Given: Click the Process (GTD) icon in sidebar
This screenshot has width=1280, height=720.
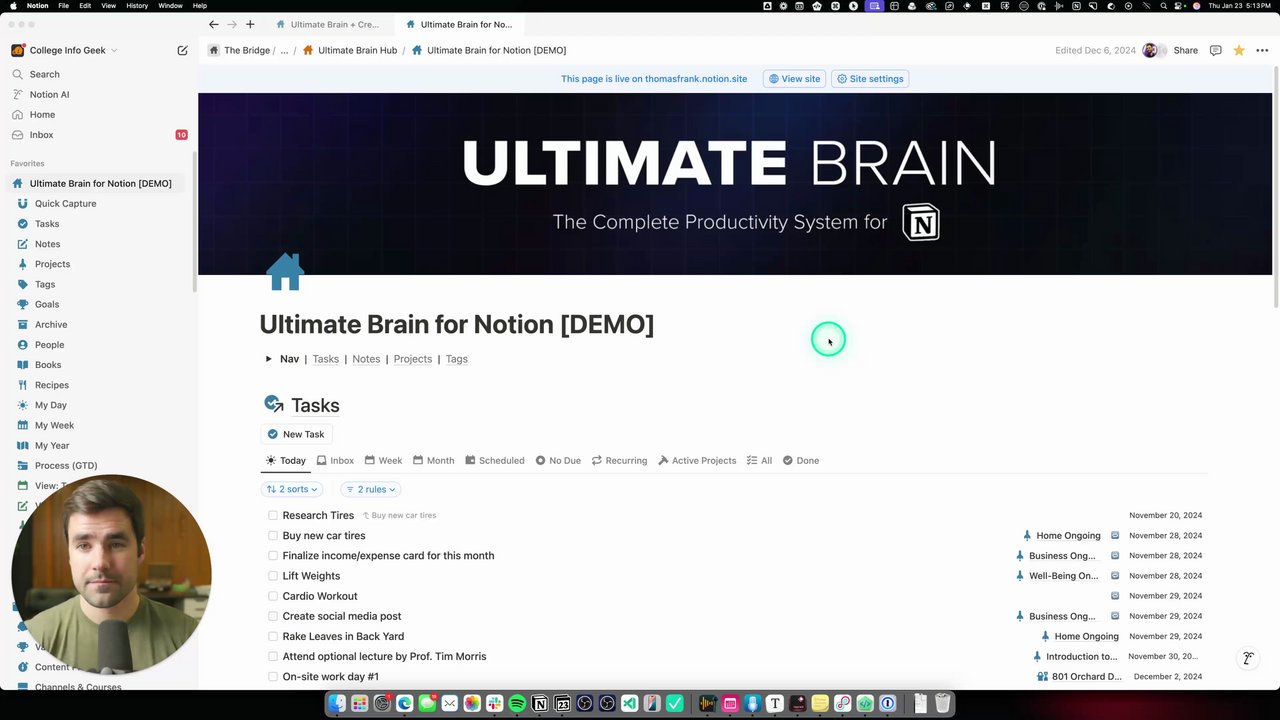Looking at the screenshot, I should click(x=23, y=465).
